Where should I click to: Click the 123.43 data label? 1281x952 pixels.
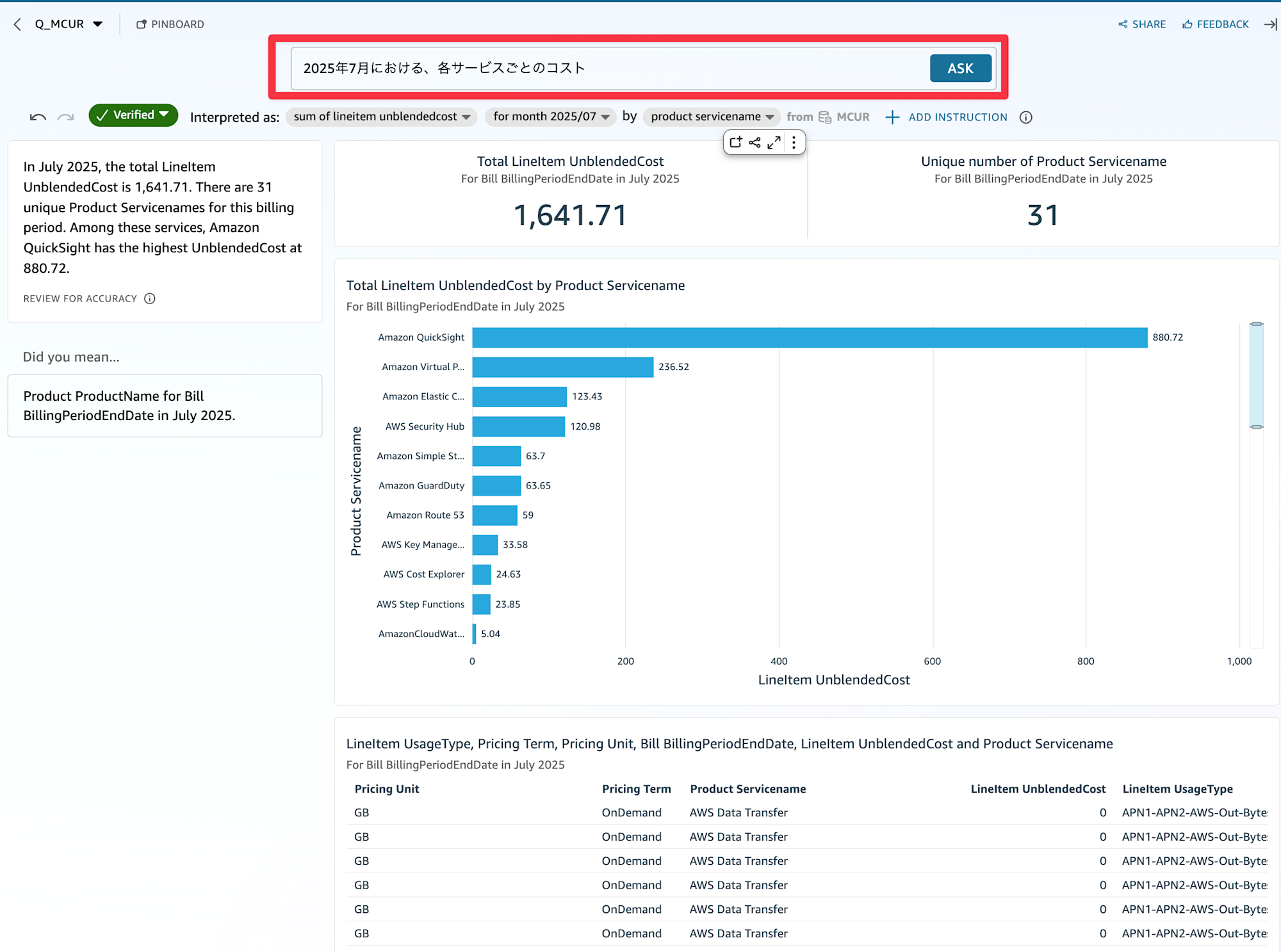coord(587,396)
